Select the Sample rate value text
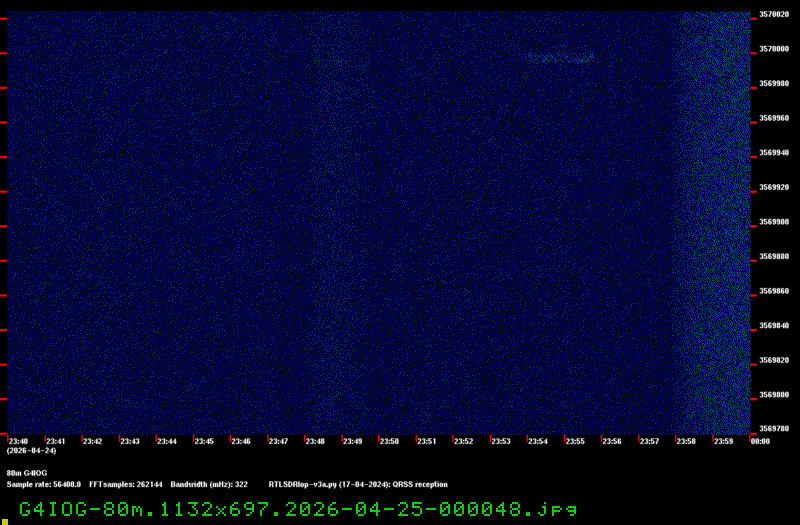The image size is (800, 525). coord(44,484)
